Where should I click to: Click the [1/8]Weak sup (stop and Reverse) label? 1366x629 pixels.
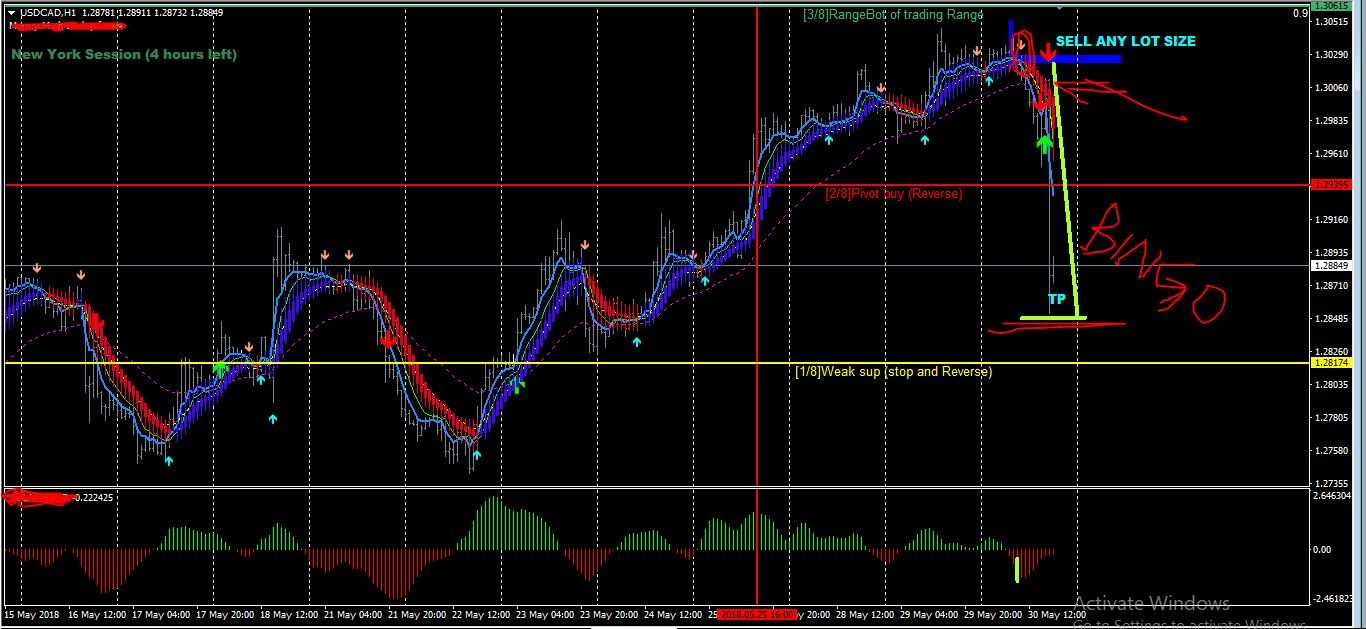[893, 371]
